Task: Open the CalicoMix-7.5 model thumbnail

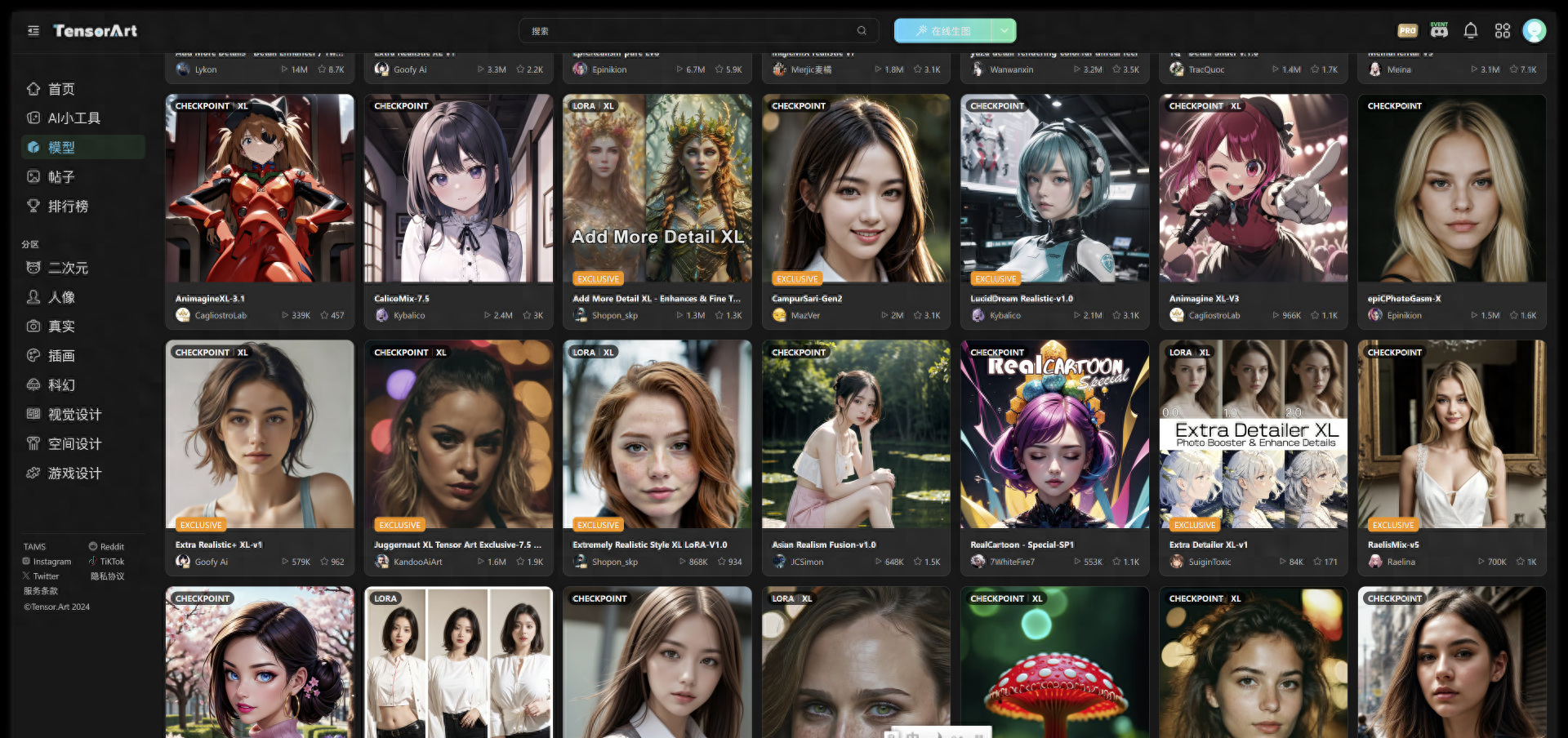Action: (x=458, y=188)
